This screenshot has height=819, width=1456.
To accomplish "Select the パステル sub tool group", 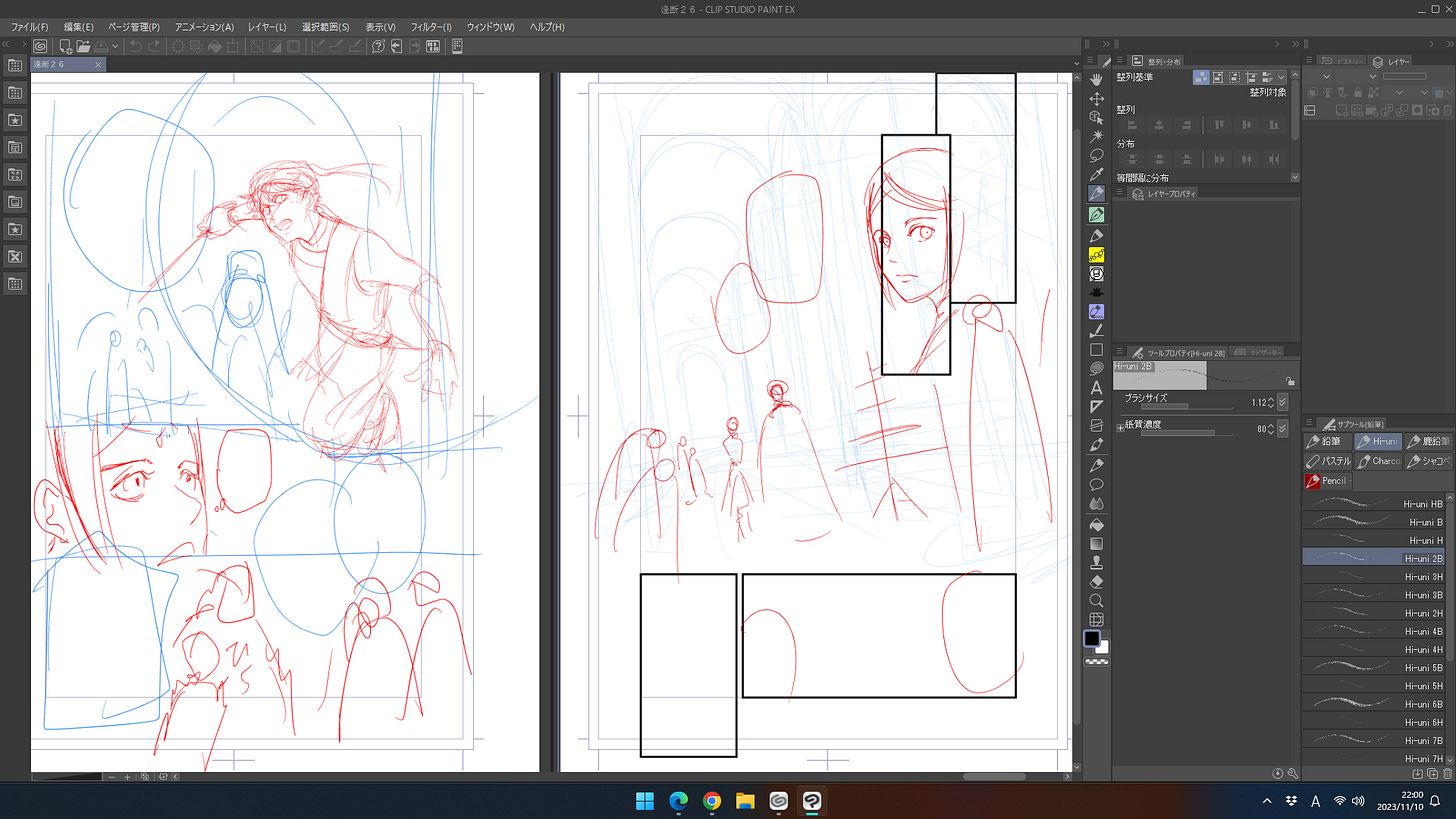I will tap(1327, 461).
